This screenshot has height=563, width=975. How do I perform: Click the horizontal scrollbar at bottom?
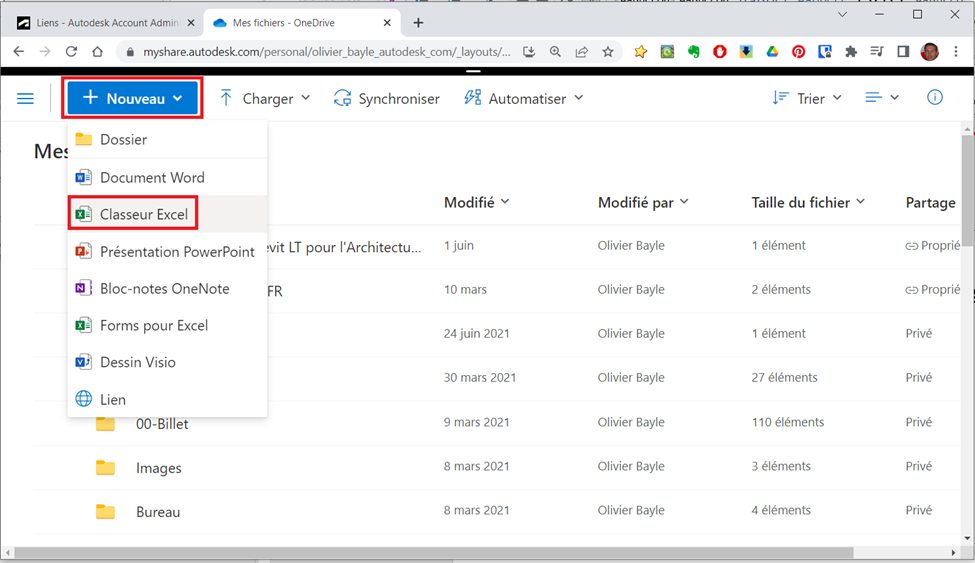[x=434, y=552]
